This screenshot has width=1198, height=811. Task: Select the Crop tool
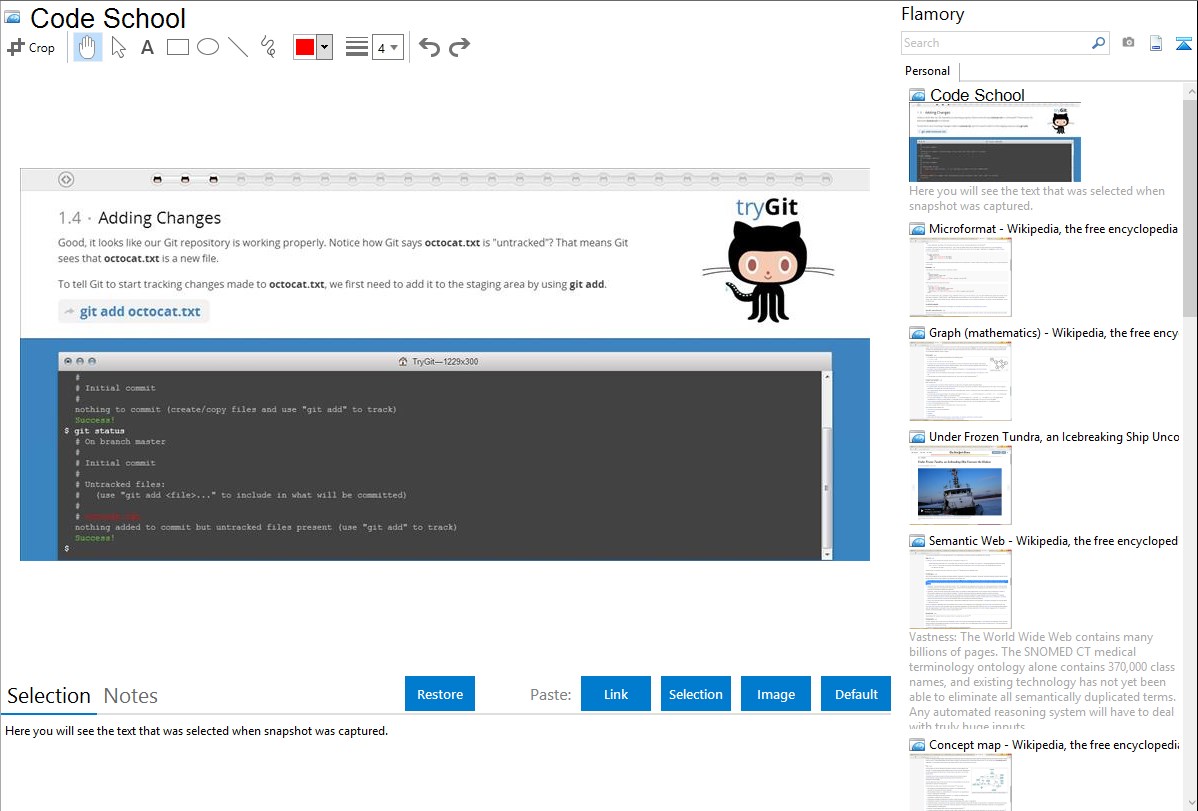(31, 47)
